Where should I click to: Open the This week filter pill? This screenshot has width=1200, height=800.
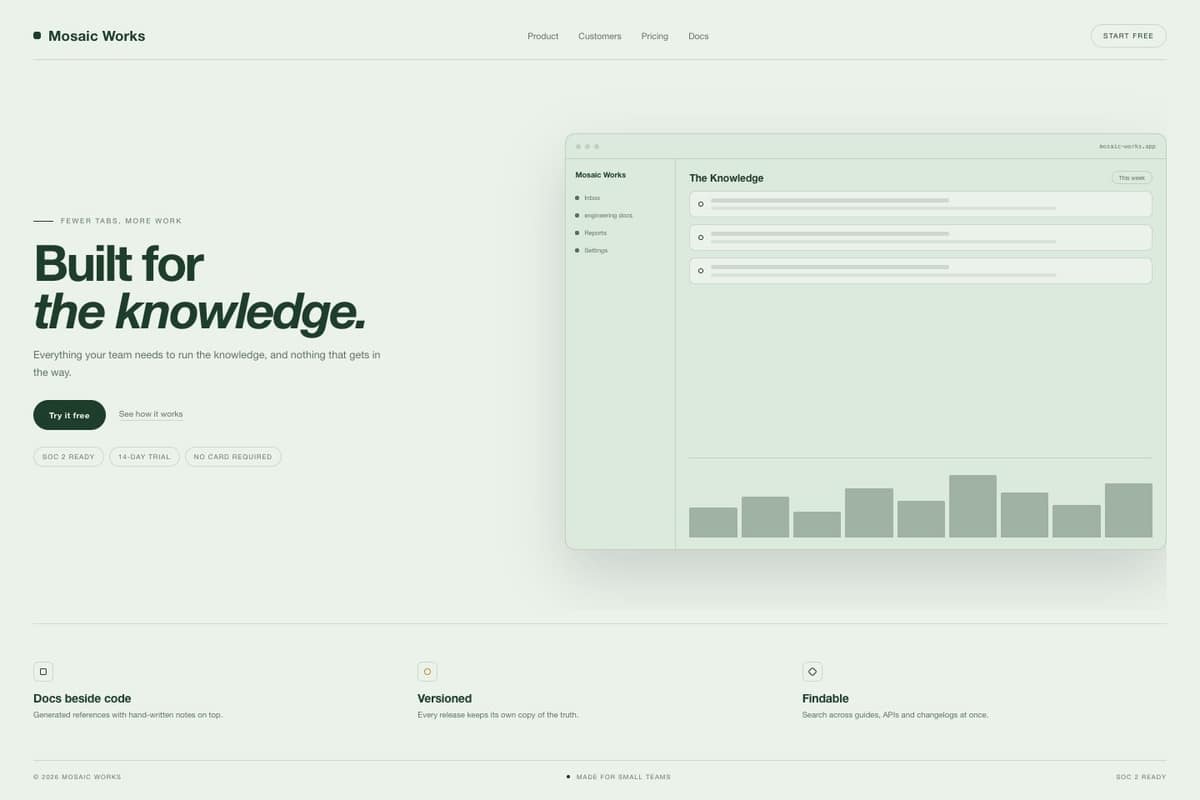tap(1131, 178)
